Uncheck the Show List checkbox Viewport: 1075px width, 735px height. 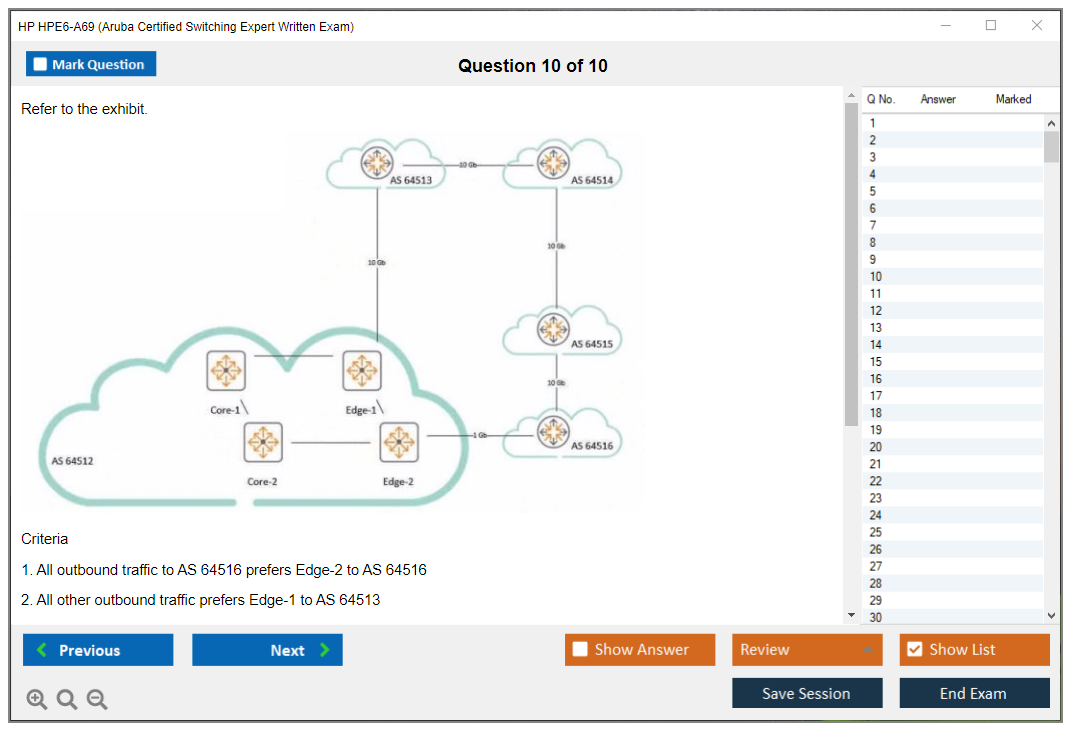[x=914, y=650]
